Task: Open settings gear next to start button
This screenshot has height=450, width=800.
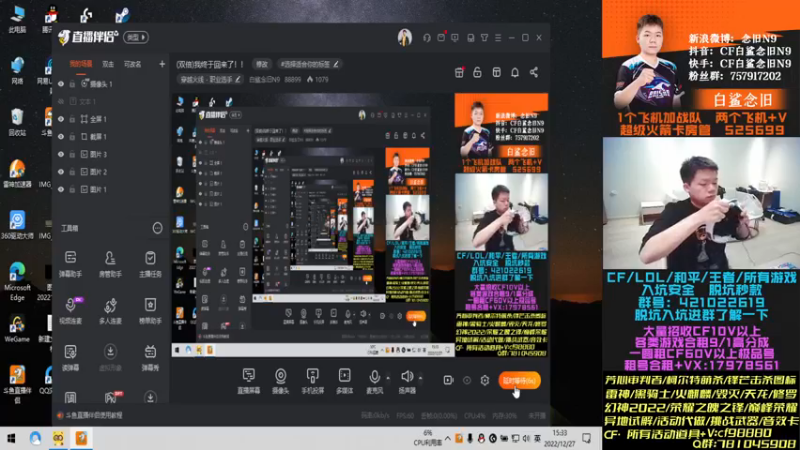Action: tap(485, 380)
